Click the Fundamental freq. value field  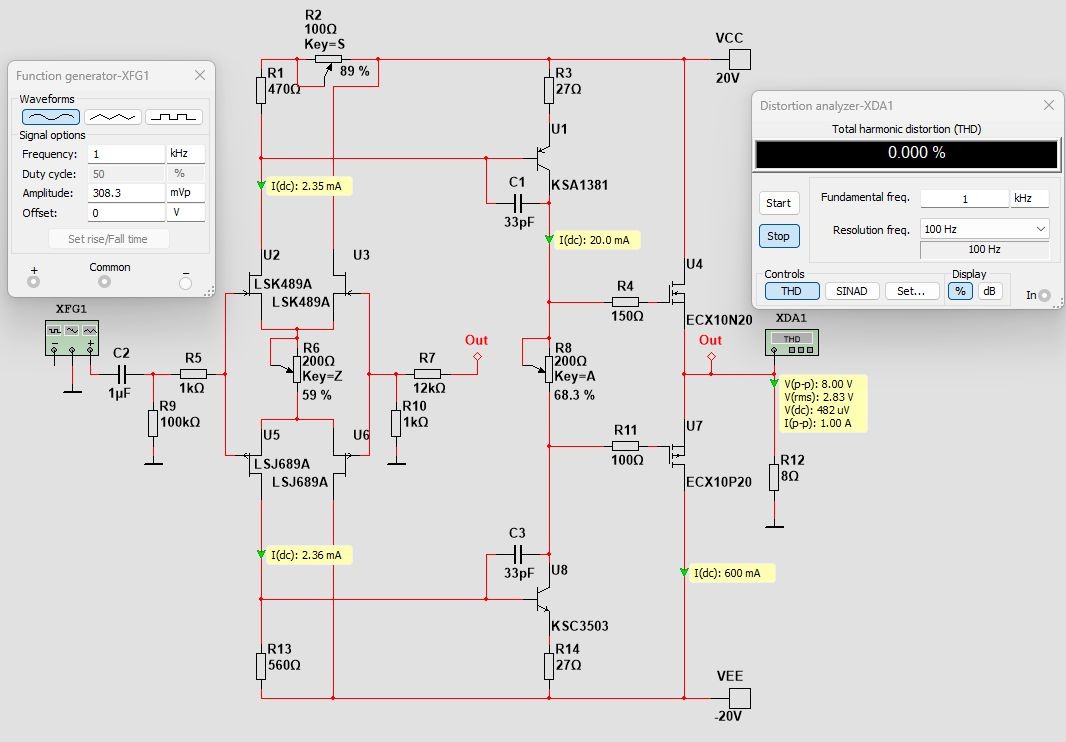965,199
